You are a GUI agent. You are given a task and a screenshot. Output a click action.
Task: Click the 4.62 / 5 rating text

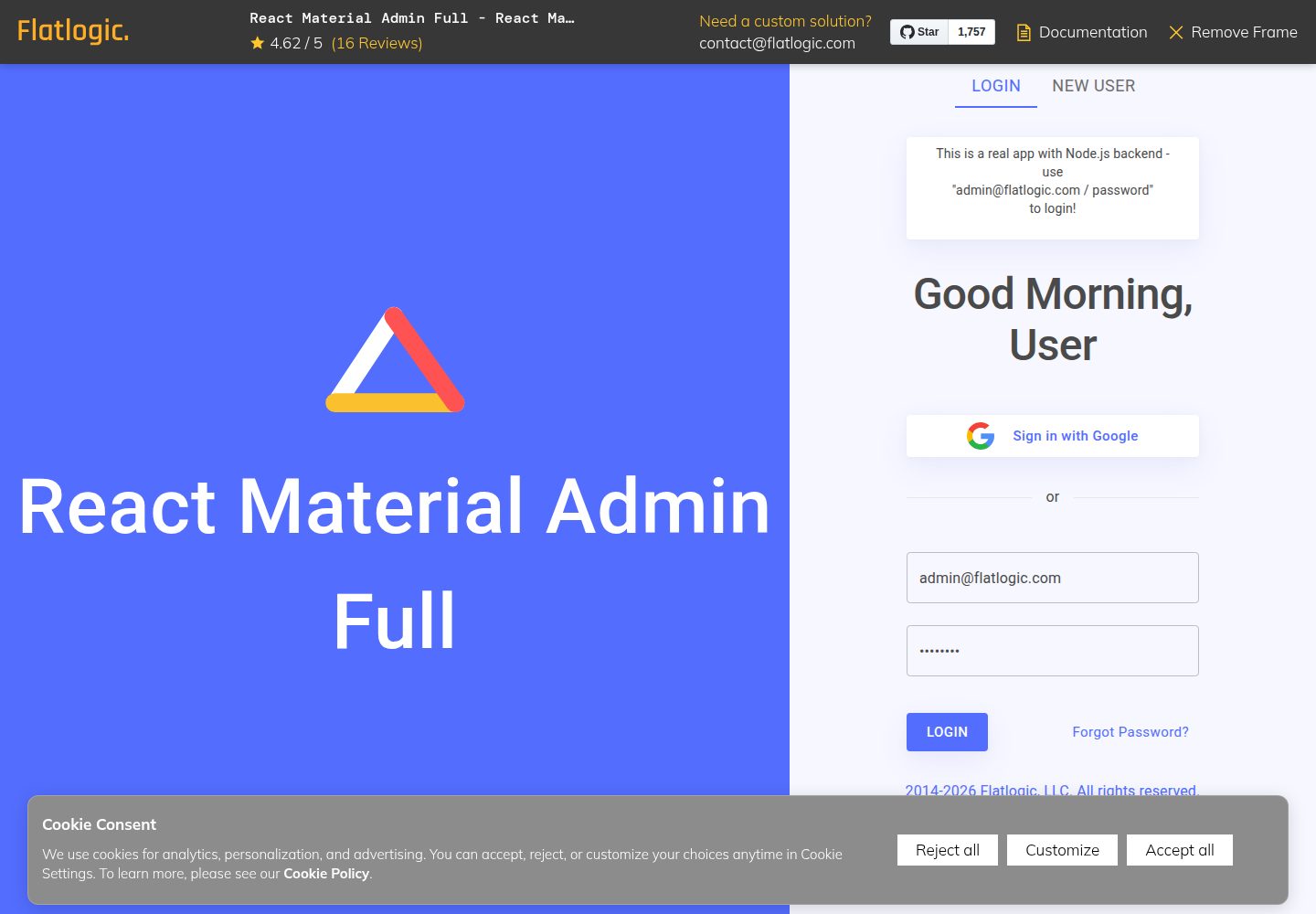point(296,43)
